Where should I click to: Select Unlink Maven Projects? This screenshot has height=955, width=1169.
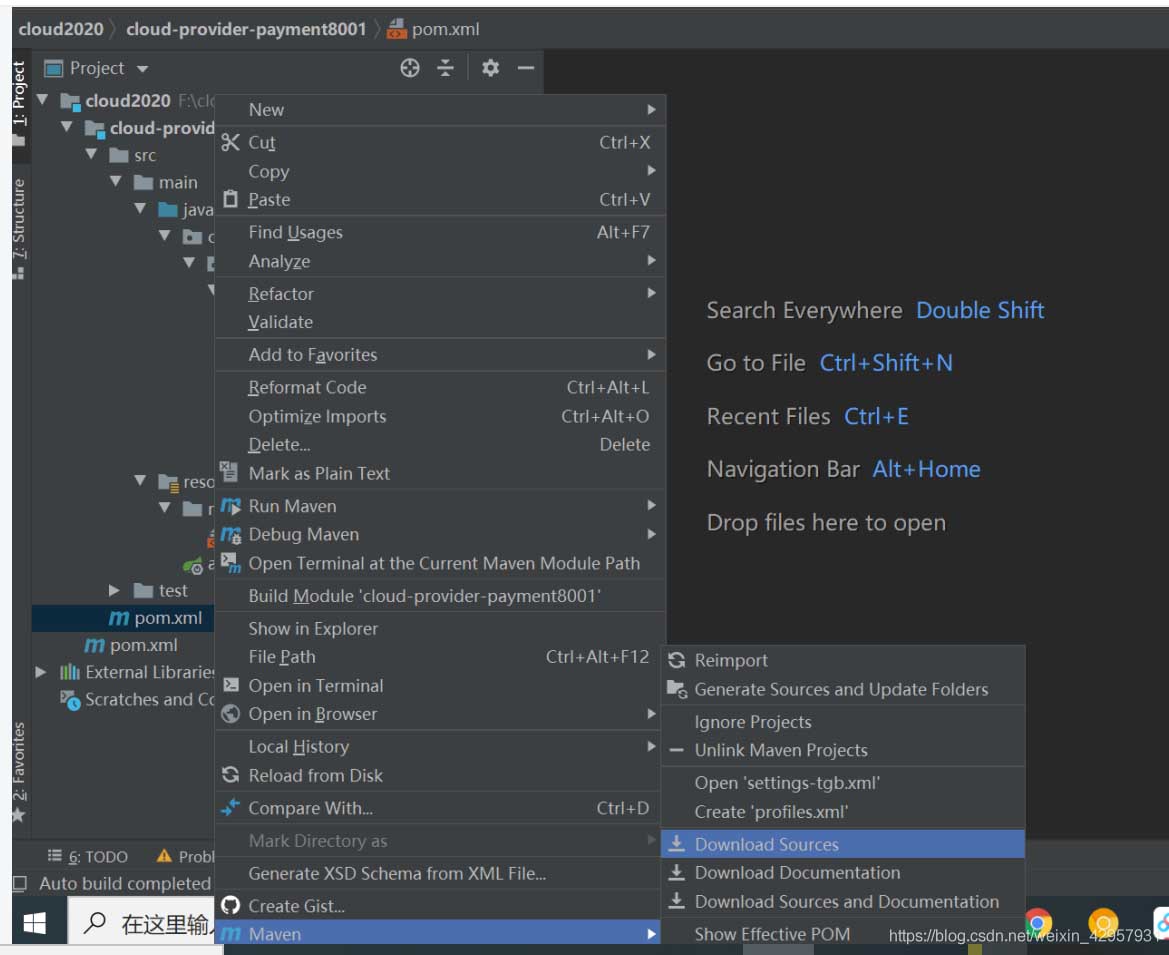point(843,750)
